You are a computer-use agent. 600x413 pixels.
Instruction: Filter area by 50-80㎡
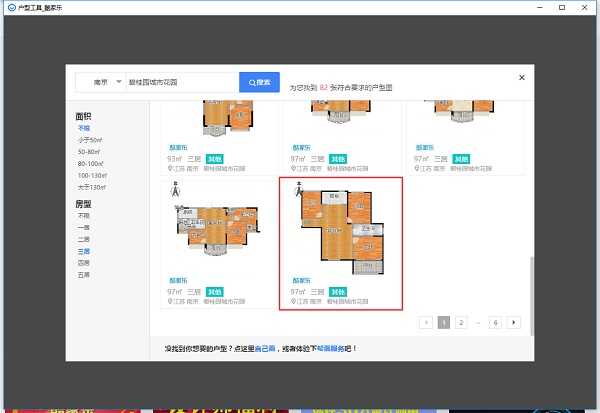click(x=89, y=152)
